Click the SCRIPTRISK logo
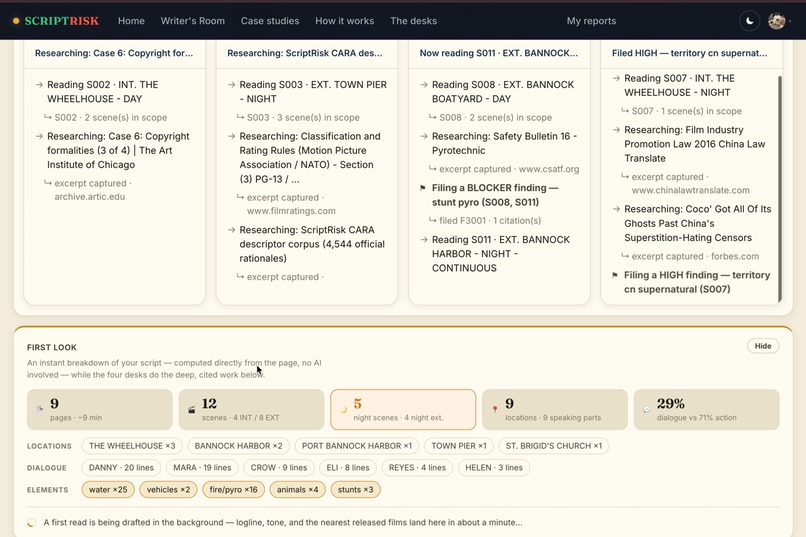This screenshot has height=537, width=806. click(62, 21)
